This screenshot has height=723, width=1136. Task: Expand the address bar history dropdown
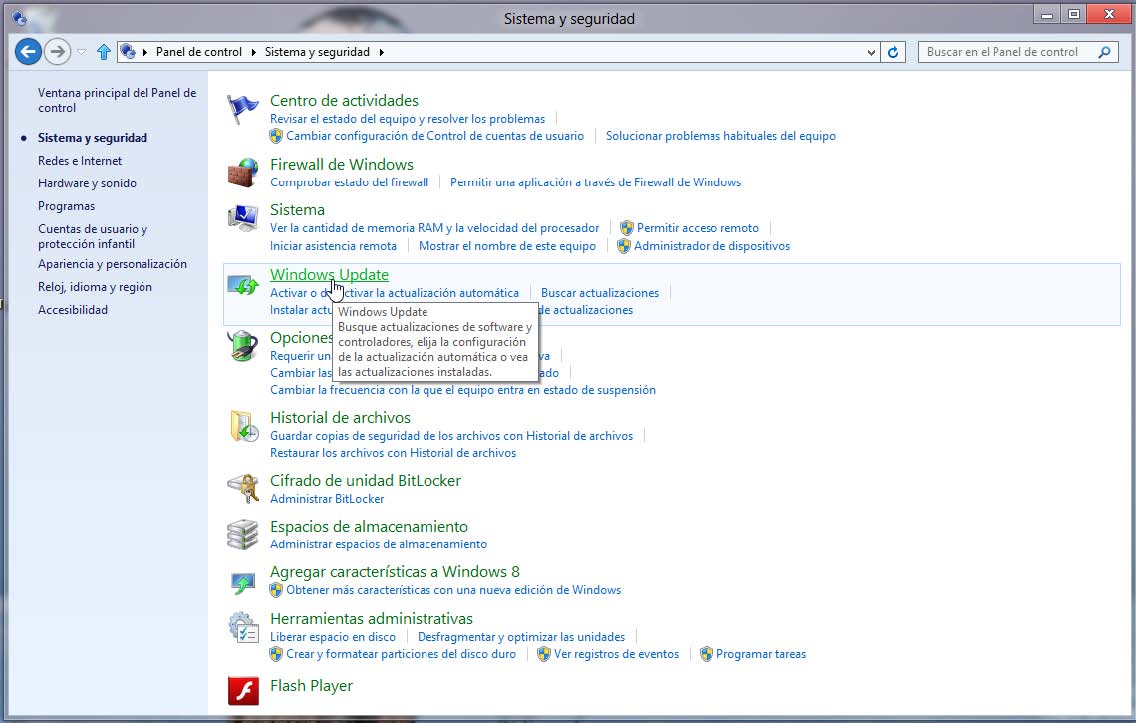pyautogui.click(x=871, y=52)
